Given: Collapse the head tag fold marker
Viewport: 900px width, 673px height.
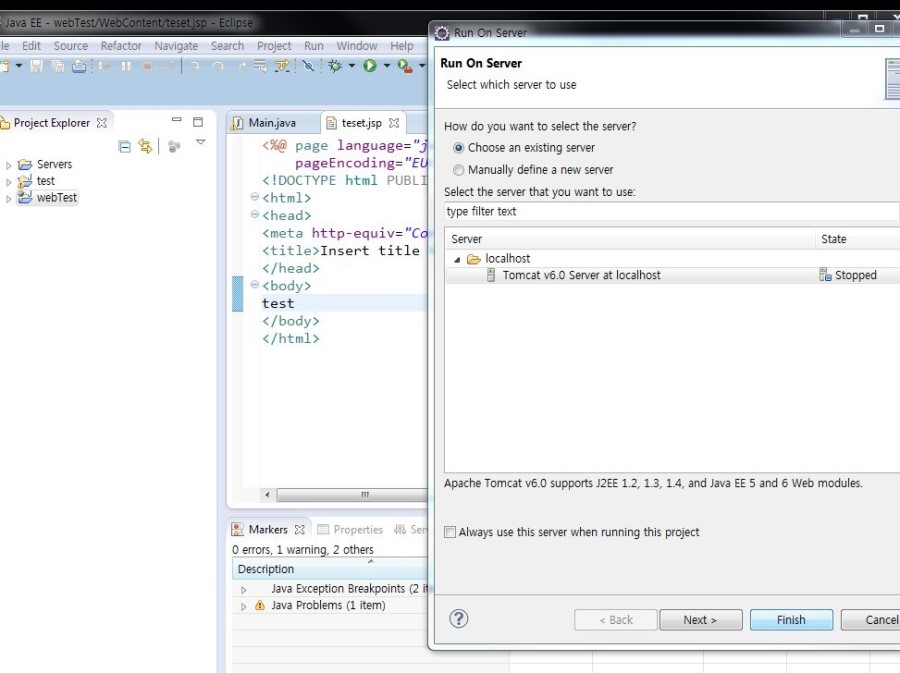Looking at the screenshot, I should click(255, 214).
